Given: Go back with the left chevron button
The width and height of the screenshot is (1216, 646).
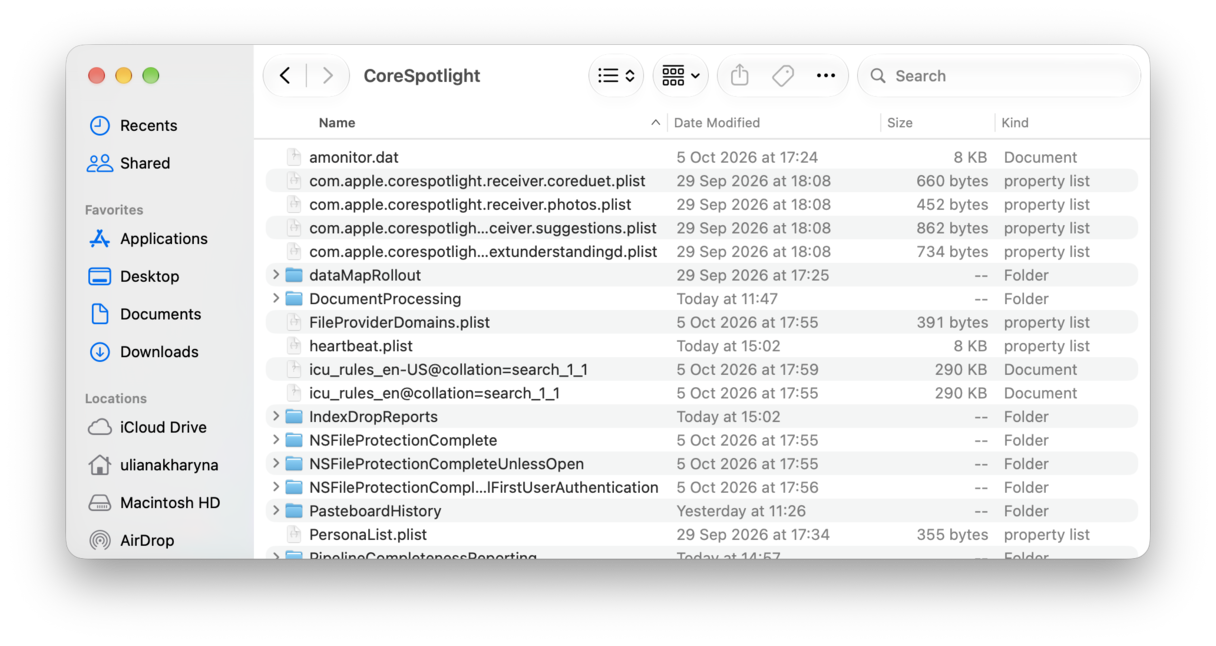Looking at the screenshot, I should click(285, 76).
